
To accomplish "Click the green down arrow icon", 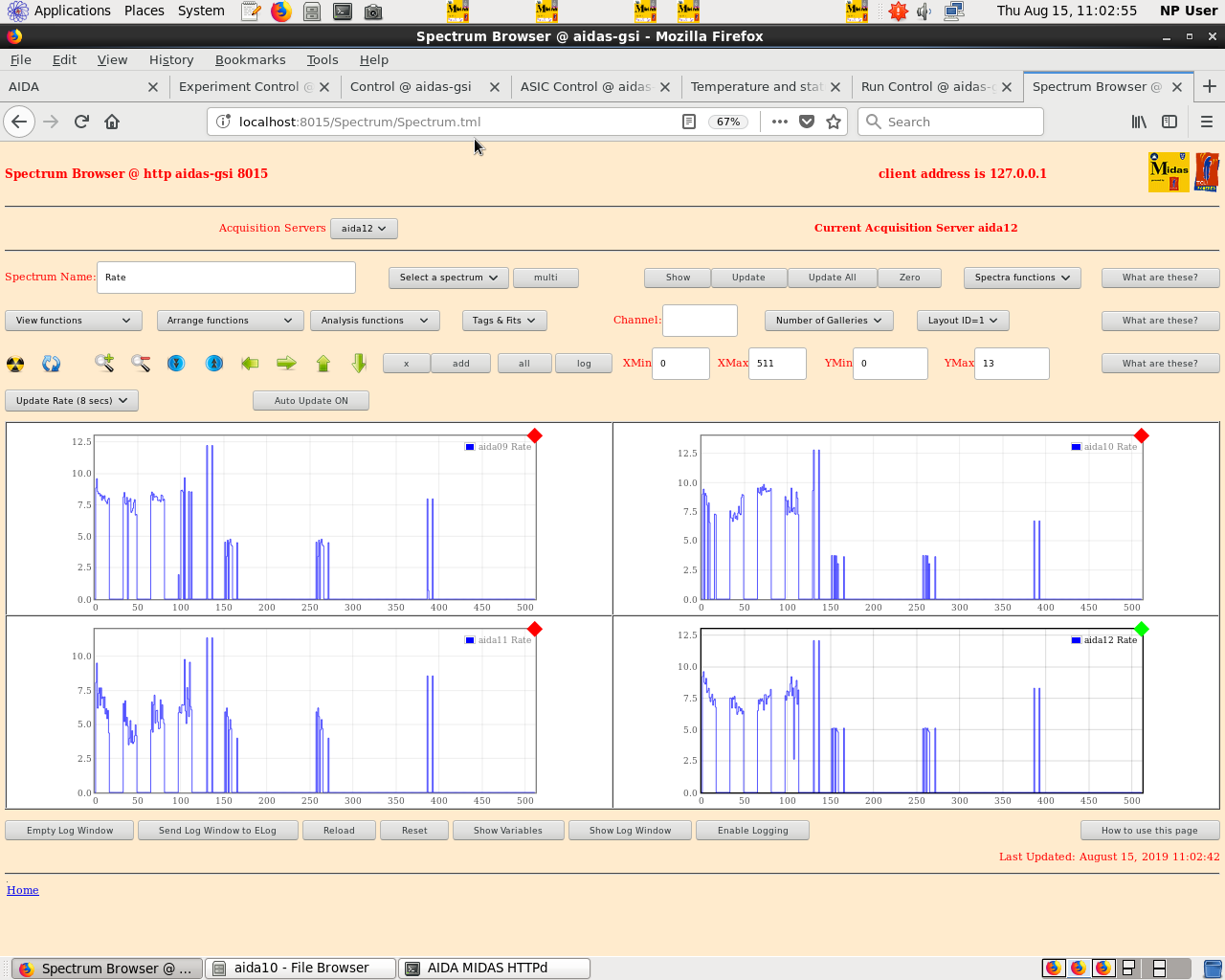I will tap(359, 363).
